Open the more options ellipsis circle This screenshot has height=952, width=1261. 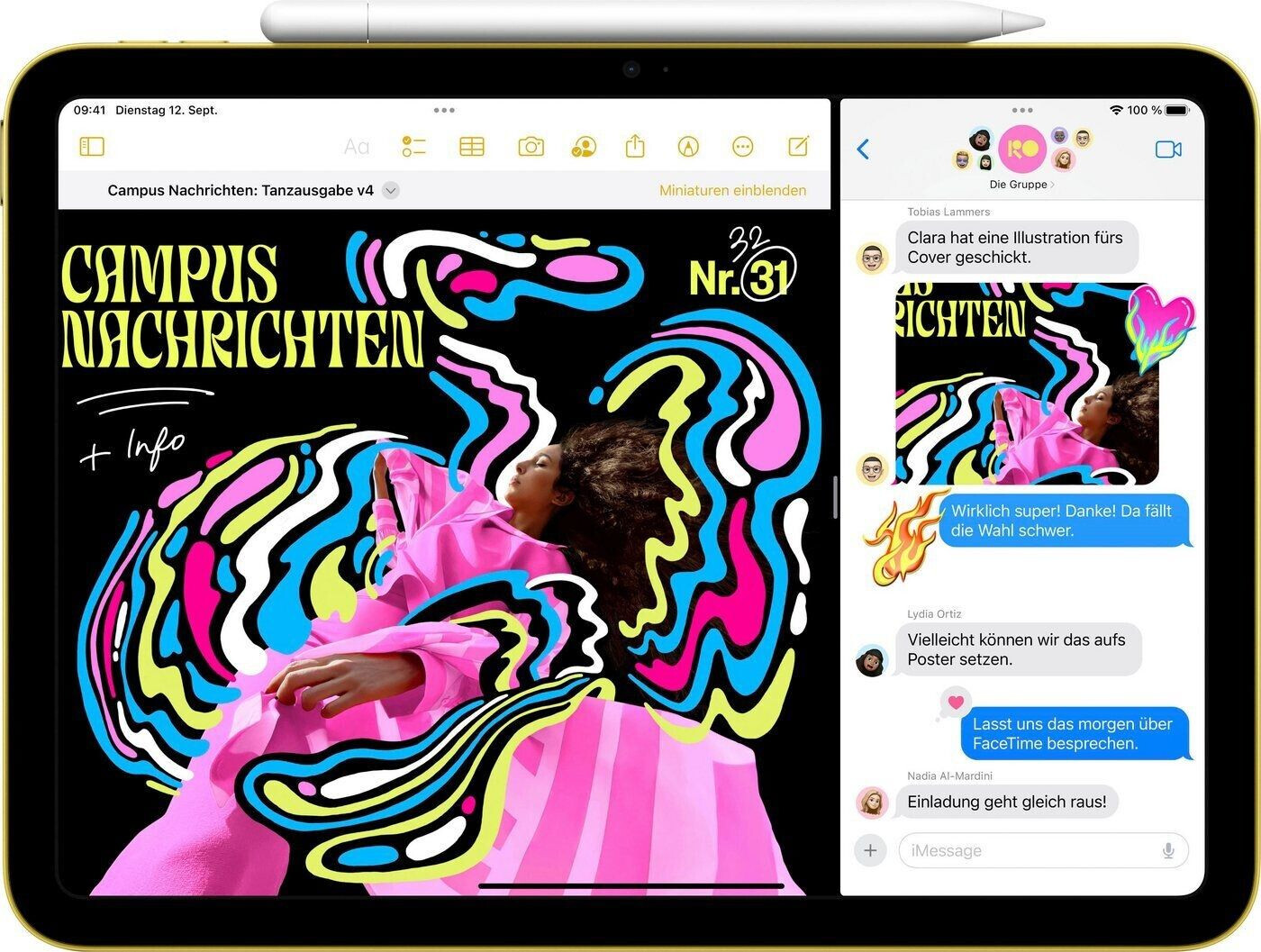[x=742, y=147]
